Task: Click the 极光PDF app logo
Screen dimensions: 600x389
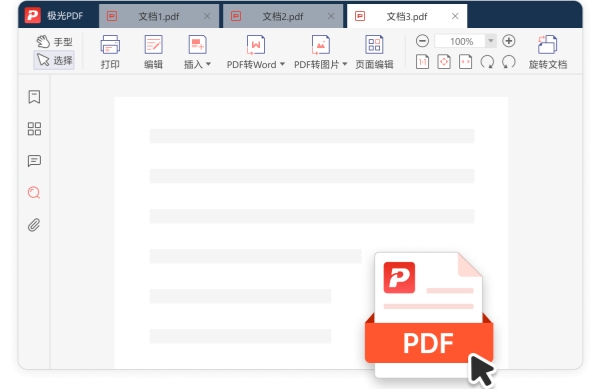Action: pos(33,15)
